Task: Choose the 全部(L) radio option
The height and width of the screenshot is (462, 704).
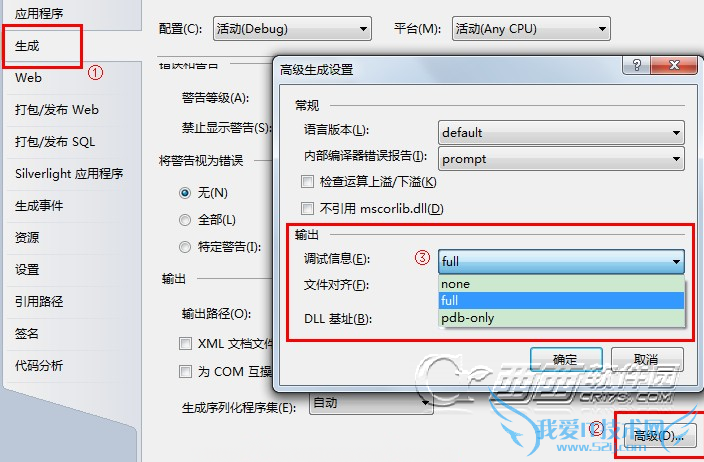Action: pos(185,220)
